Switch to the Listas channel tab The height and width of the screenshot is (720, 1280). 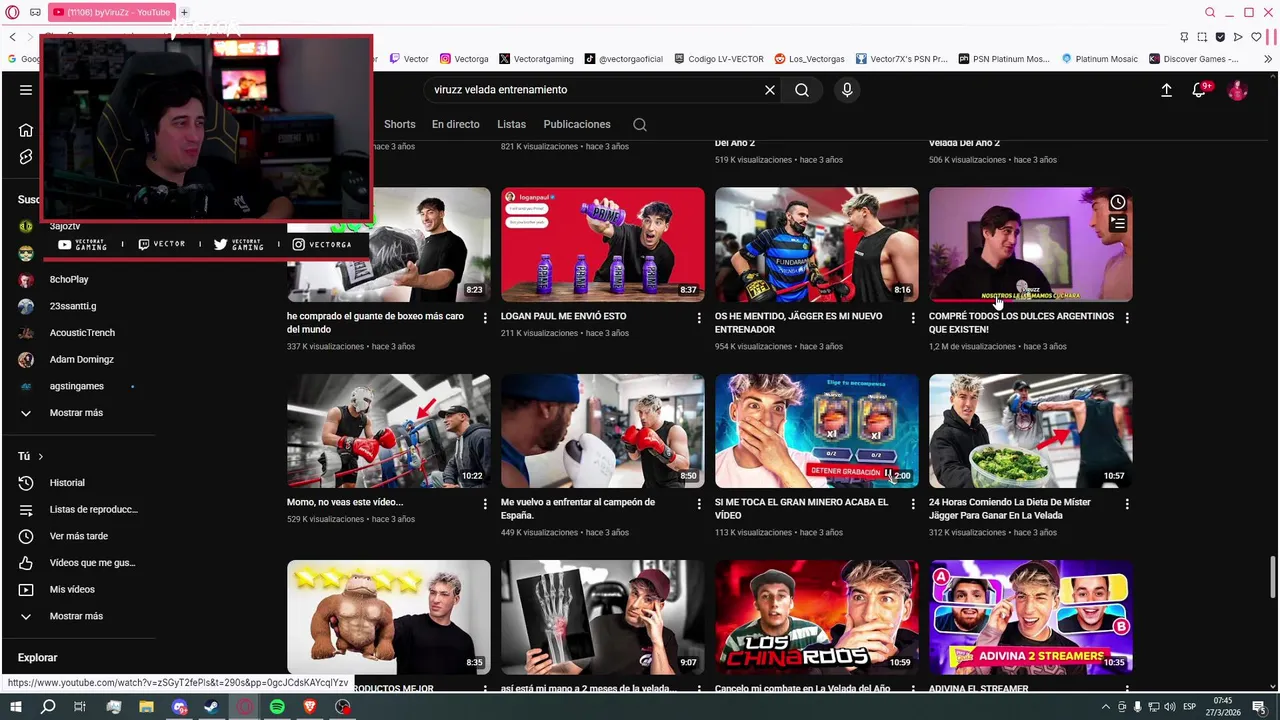pos(511,125)
